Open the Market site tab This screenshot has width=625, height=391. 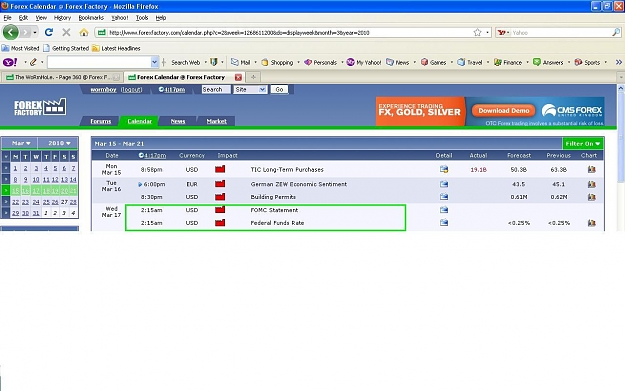[216, 121]
